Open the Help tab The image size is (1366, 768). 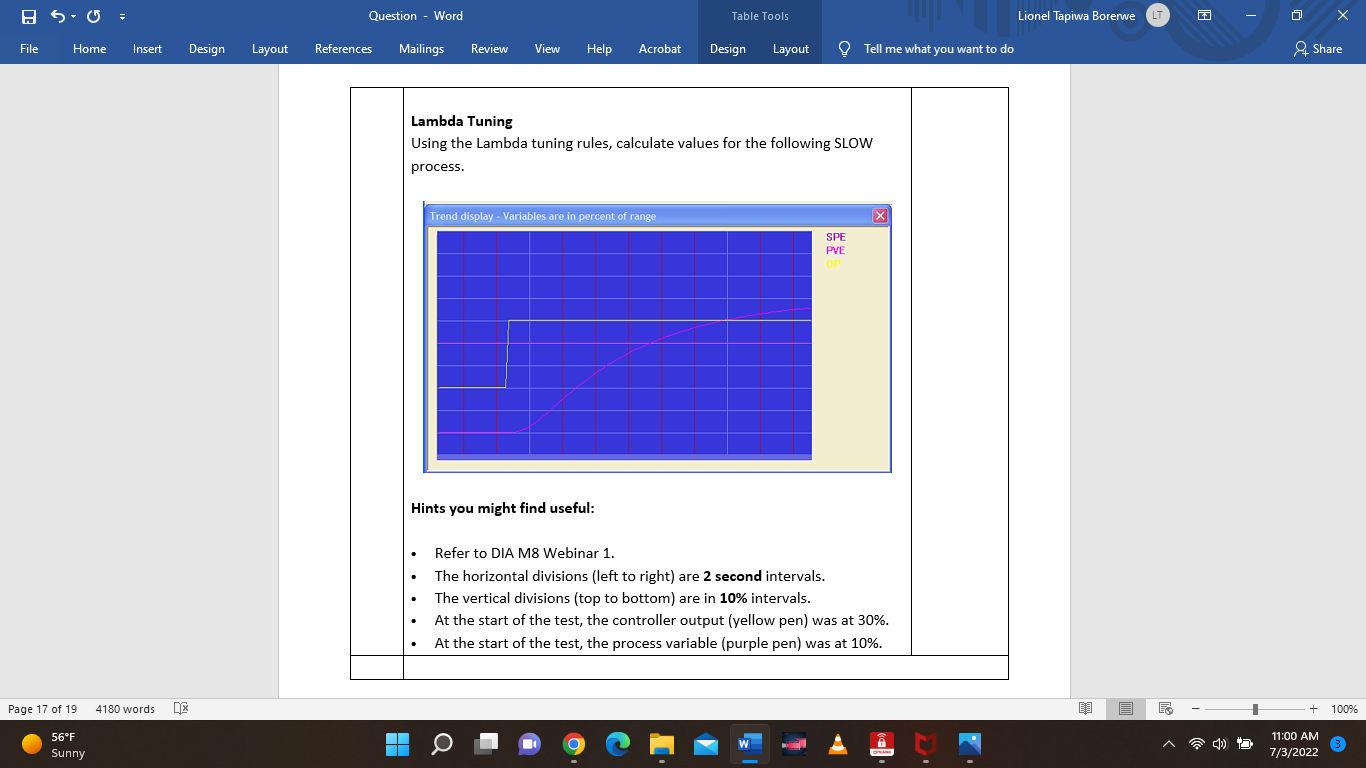click(599, 48)
